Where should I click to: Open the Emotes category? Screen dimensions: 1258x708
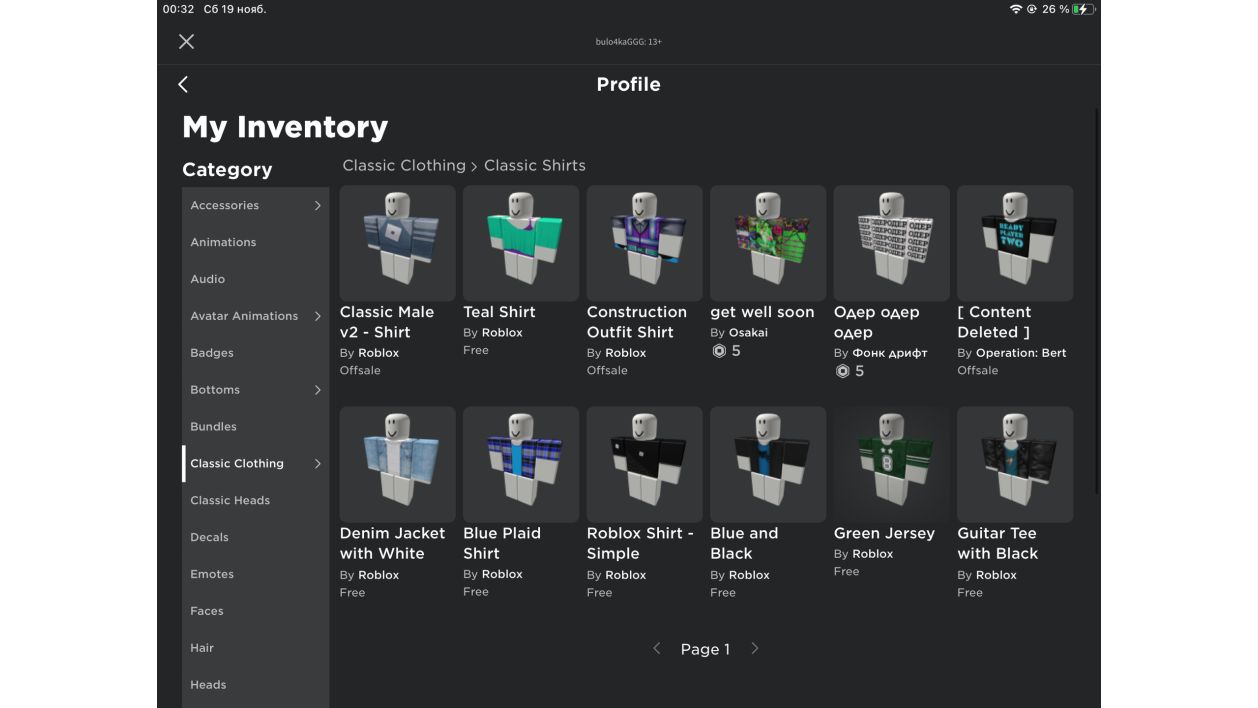255,574
